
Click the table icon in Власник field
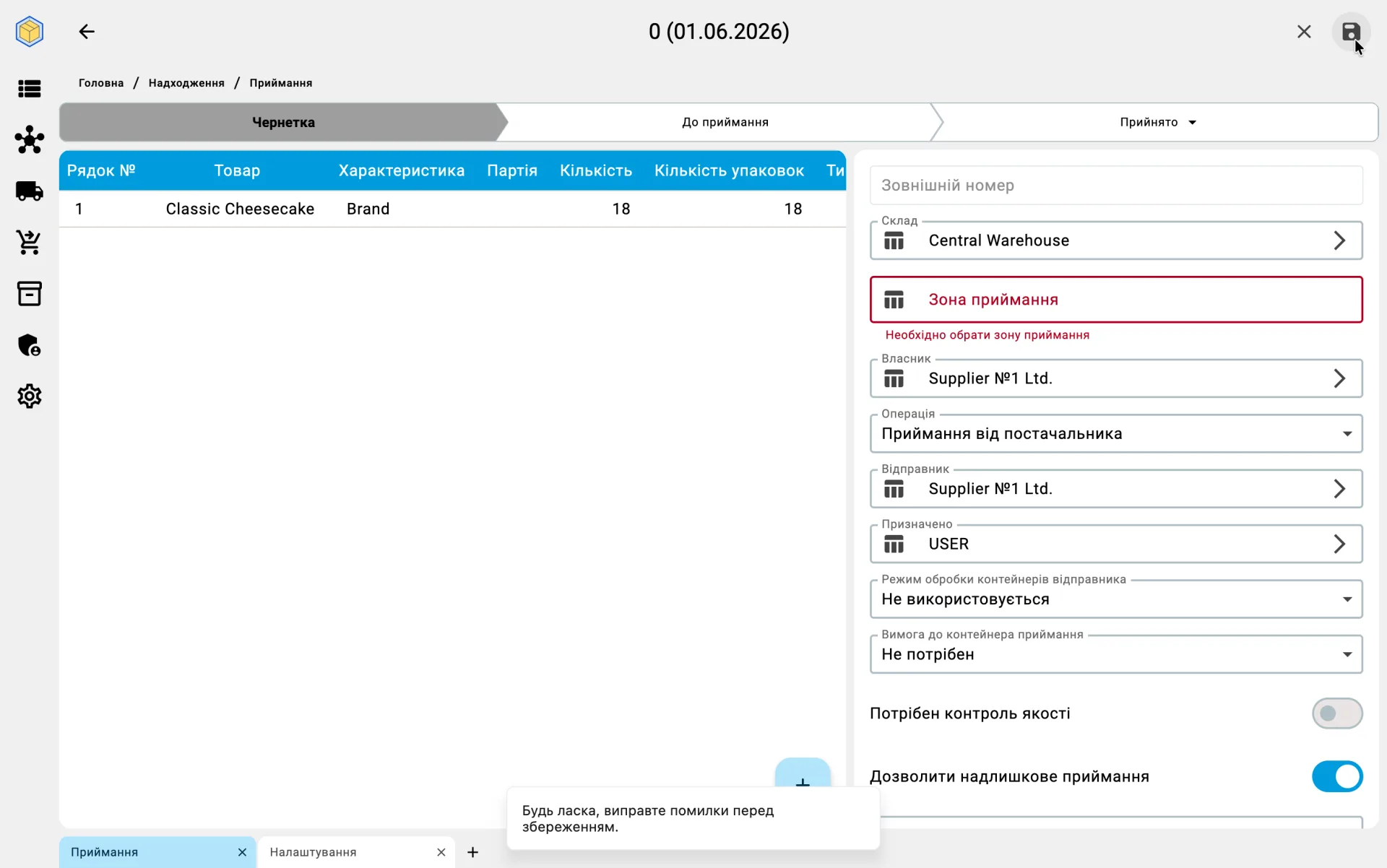tap(894, 378)
